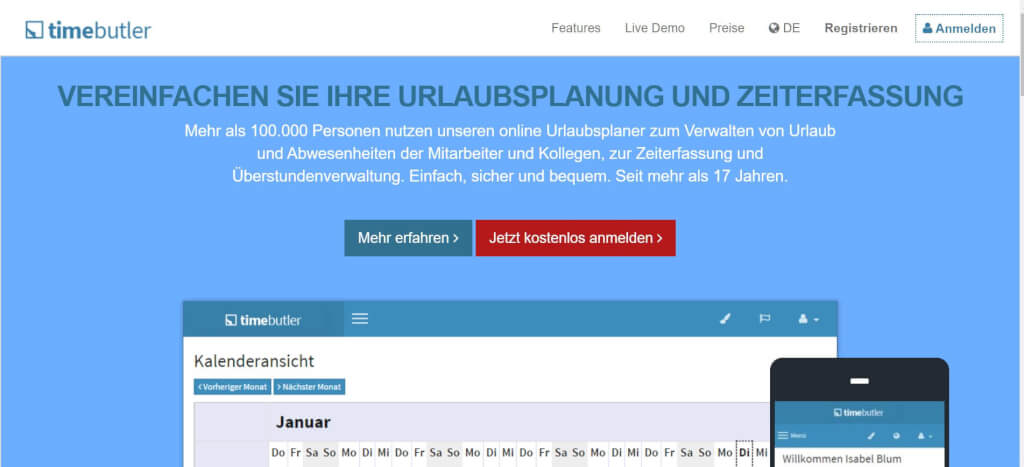Click the Januar month label
The height and width of the screenshot is (467, 1024).
tap(303, 423)
